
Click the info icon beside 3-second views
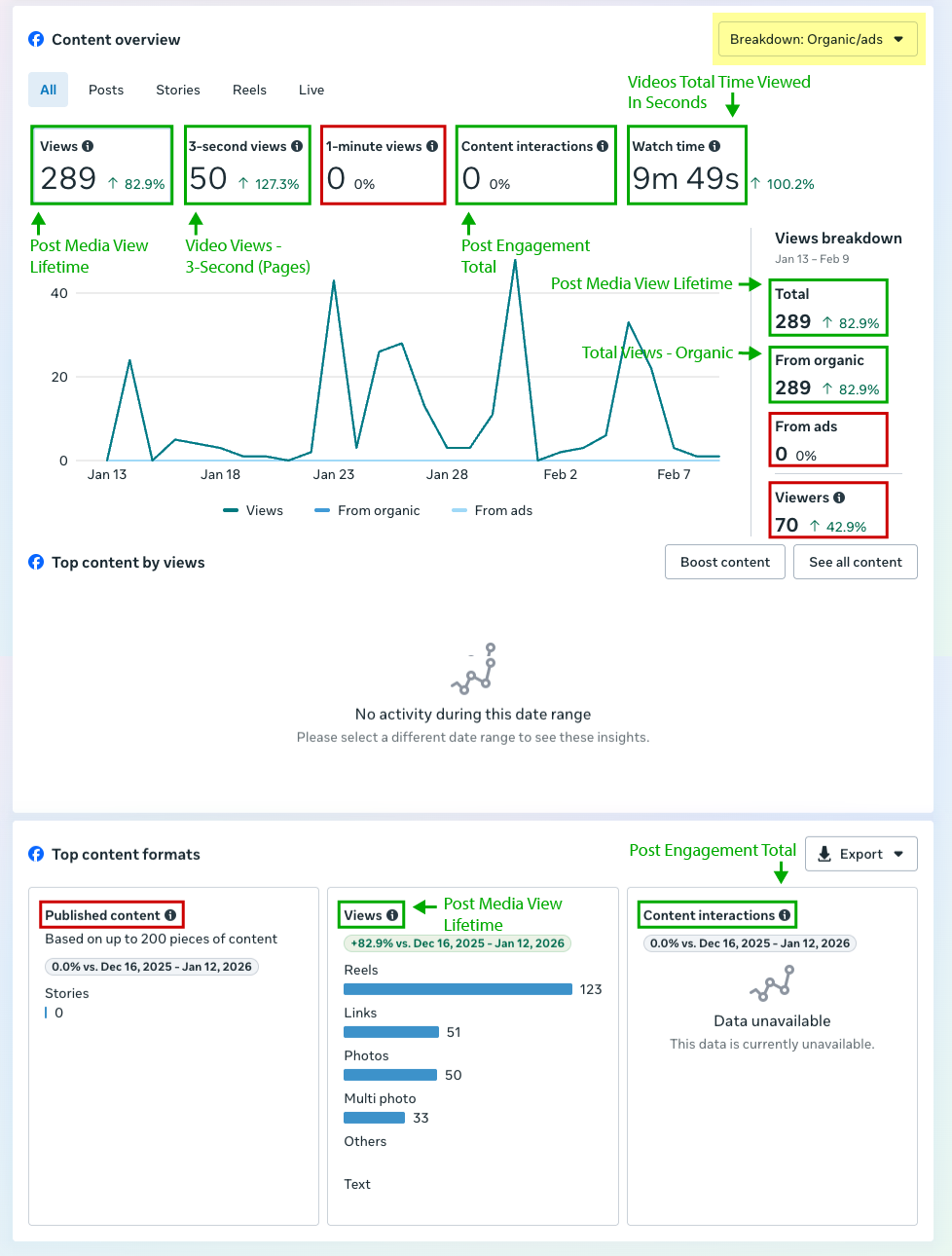pyautogui.click(x=297, y=146)
